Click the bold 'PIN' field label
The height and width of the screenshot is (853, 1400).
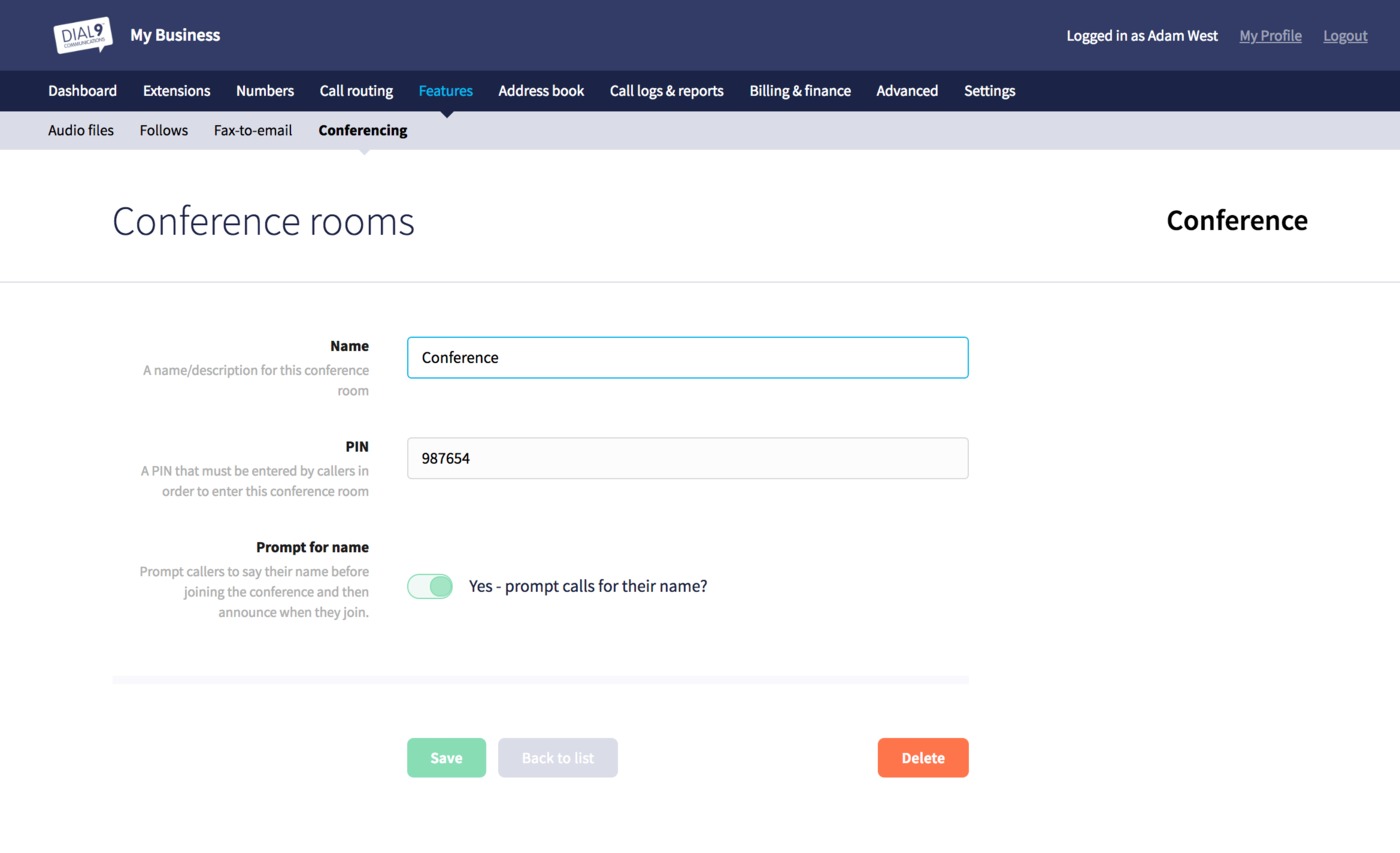[x=357, y=447]
